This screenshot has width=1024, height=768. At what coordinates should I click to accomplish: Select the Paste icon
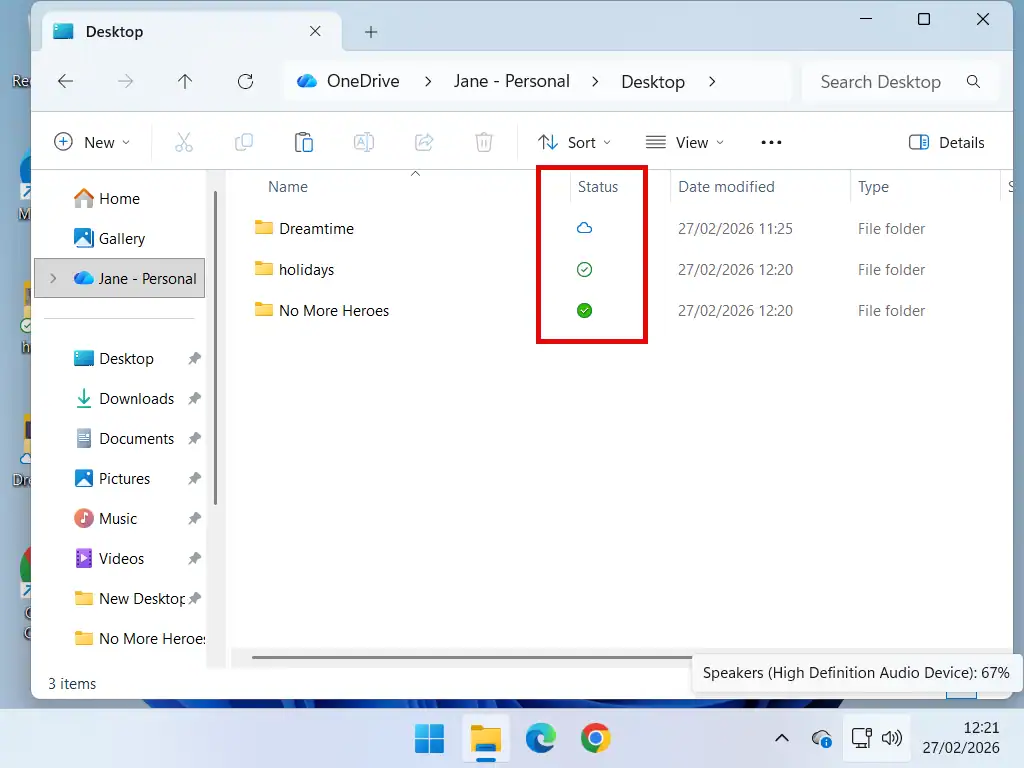304,142
